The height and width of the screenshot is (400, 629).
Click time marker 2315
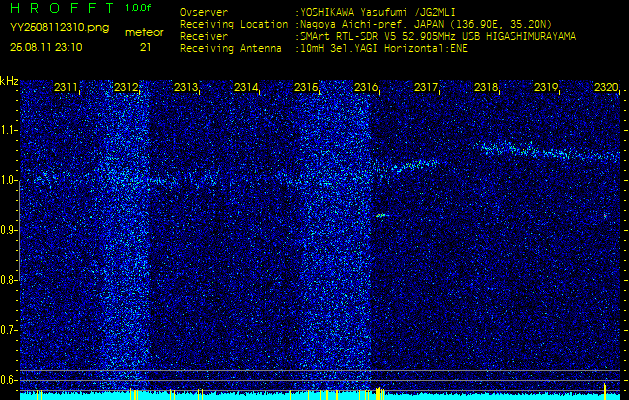[x=306, y=87]
